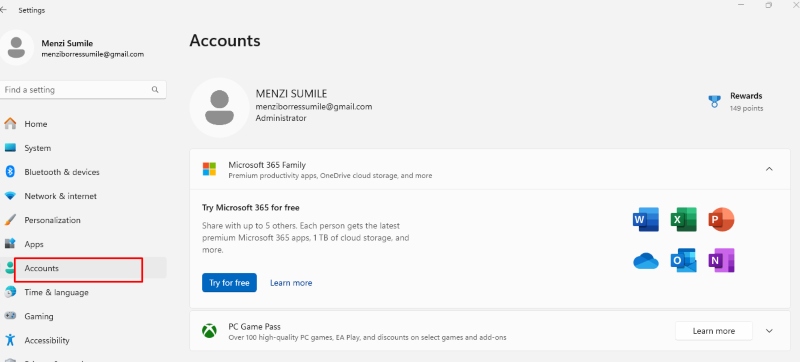The height and width of the screenshot is (362, 800).
Task: Click Learn more link under Microsoft 365
Action: click(x=291, y=283)
